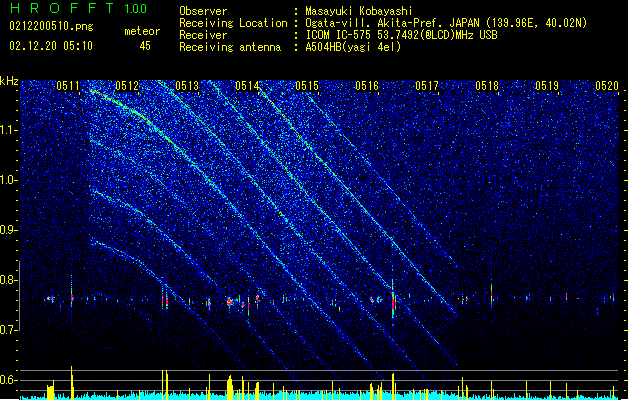Screen dimensions: 629x400
Task: Click the 0517 time marker
Action: coord(427,86)
